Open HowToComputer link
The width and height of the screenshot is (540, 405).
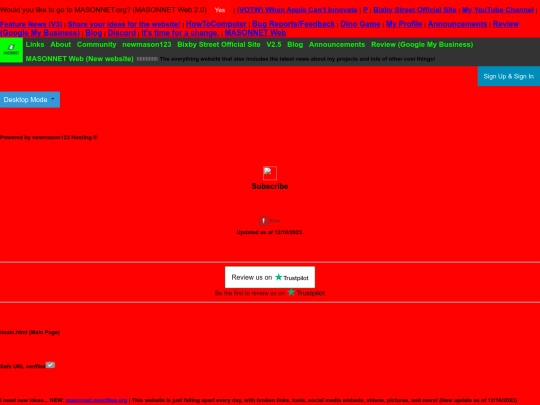216,24
